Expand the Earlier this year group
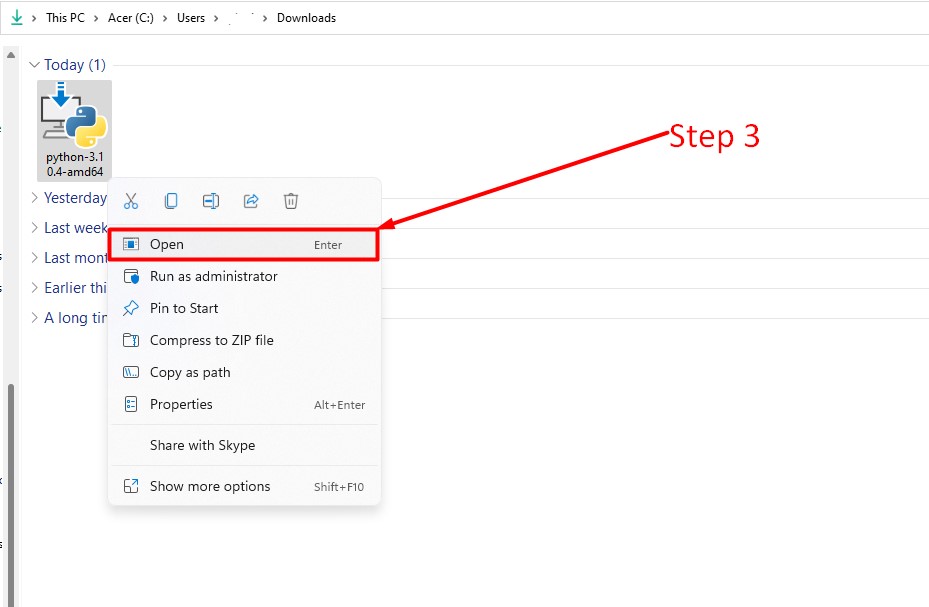Image resolution: width=929 pixels, height=607 pixels. [34, 288]
